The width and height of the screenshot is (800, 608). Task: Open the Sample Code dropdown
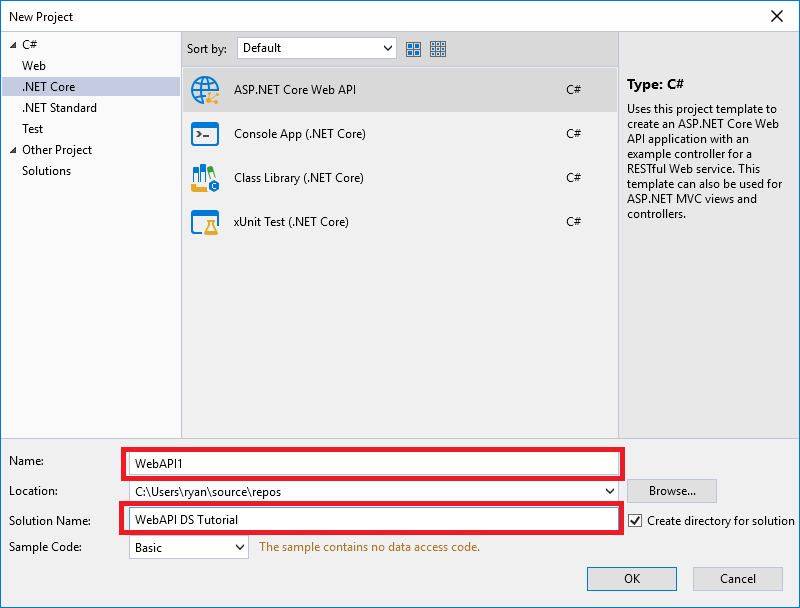[239, 547]
